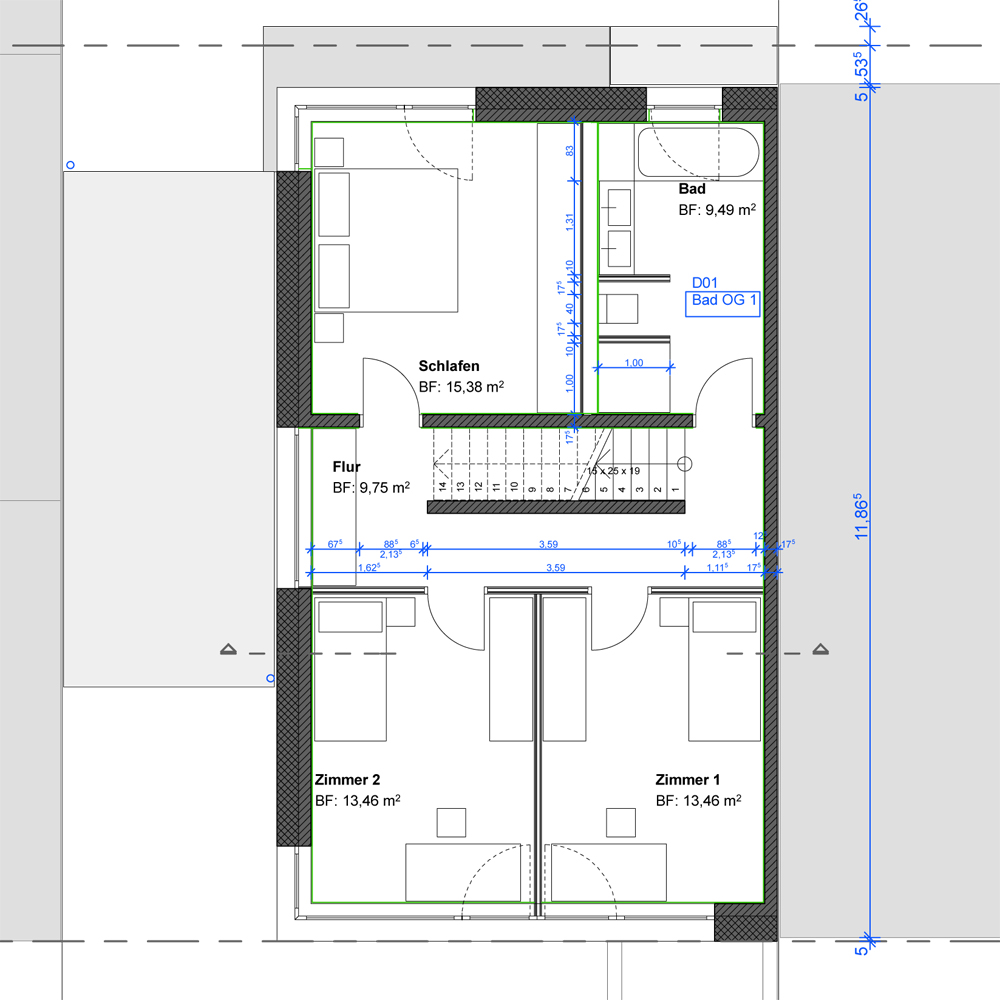The width and height of the screenshot is (1000, 1000).
Task: Click the D01 detail label
Action: [705, 284]
